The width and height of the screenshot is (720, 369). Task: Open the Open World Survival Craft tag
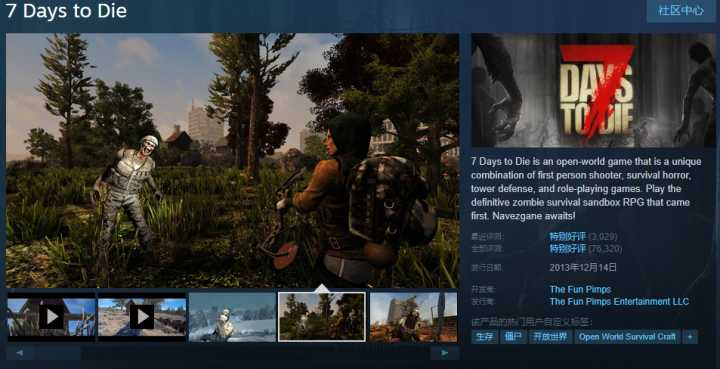[627, 336]
